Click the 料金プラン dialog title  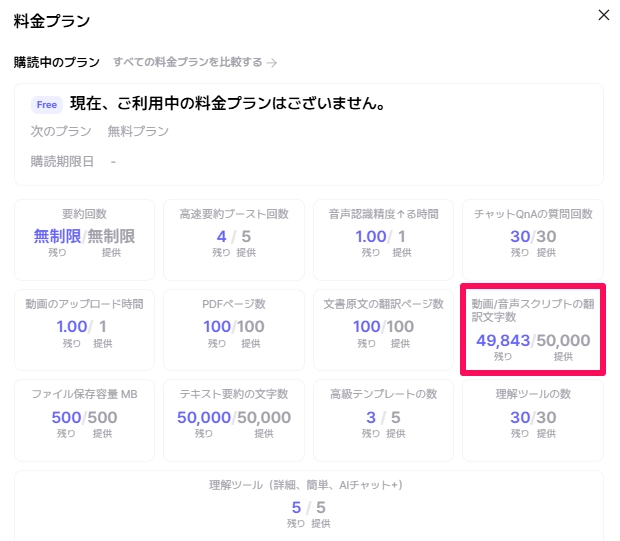pos(51,20)
